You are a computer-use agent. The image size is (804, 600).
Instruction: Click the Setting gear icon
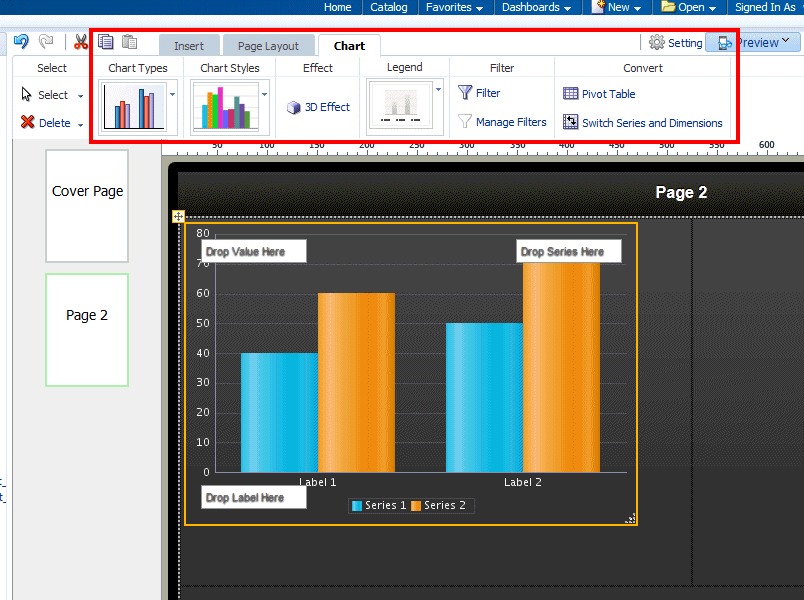coord(657,43)
